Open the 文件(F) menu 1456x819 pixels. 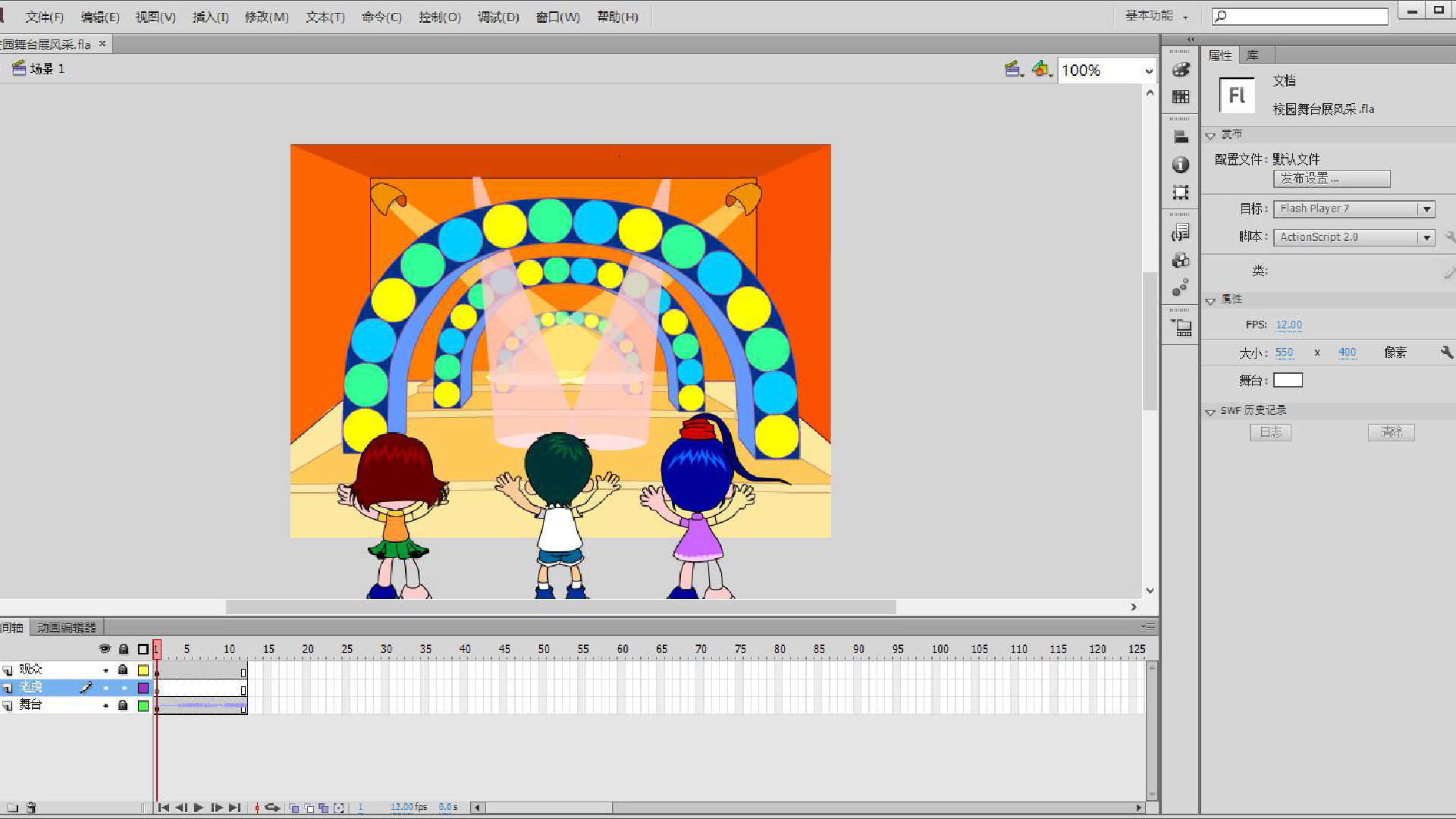click(45, 17)
